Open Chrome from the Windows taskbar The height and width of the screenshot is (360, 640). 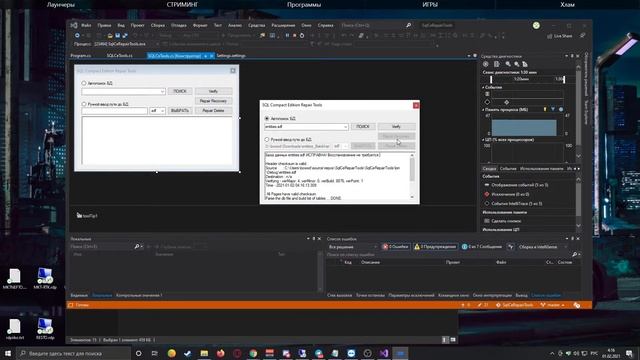(x=253, y=353)
